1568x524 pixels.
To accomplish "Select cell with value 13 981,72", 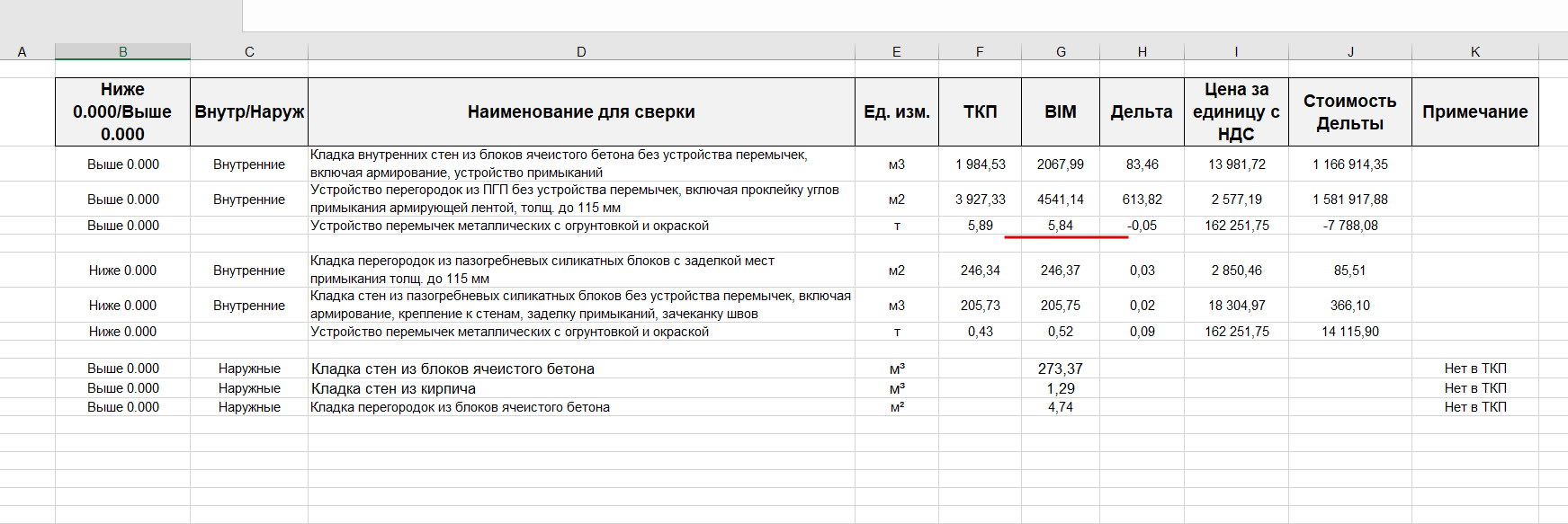I will pyautogui.click(x=1236, y=164).
